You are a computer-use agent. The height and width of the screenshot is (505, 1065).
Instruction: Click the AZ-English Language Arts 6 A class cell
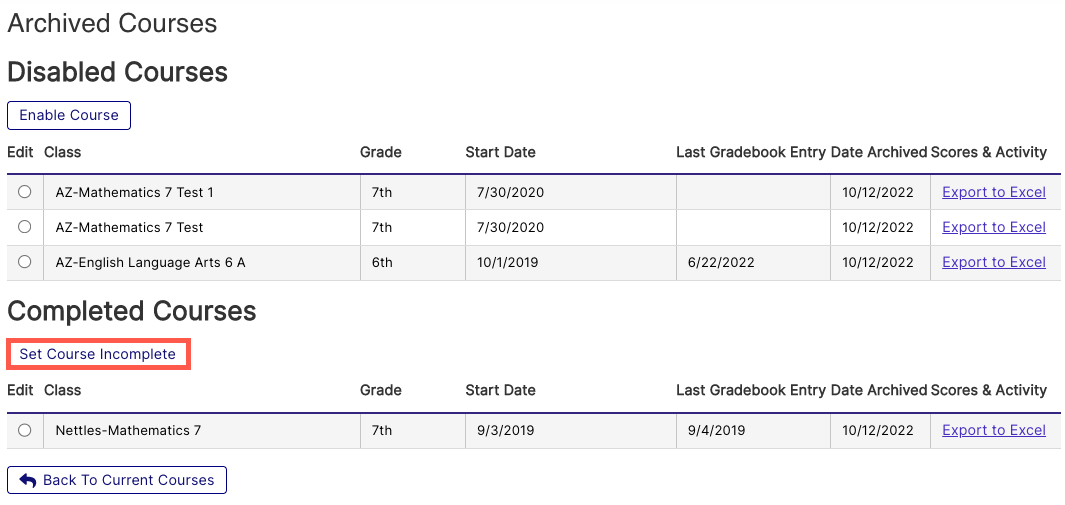[150, 262]
